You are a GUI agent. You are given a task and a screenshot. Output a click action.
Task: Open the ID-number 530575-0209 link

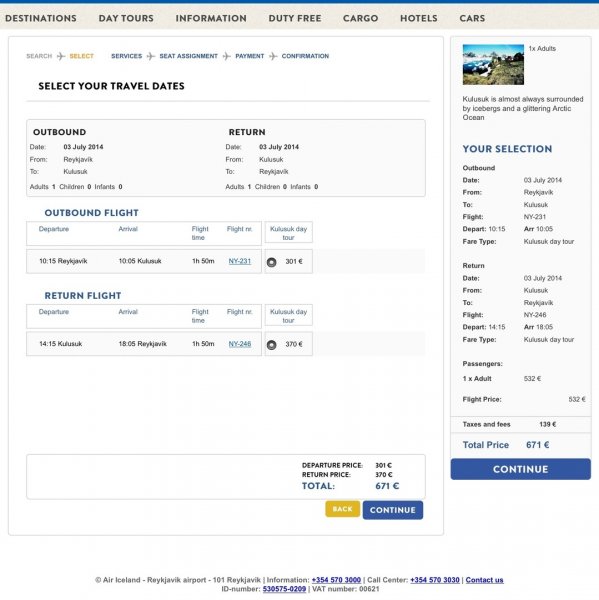pos(284,589)
